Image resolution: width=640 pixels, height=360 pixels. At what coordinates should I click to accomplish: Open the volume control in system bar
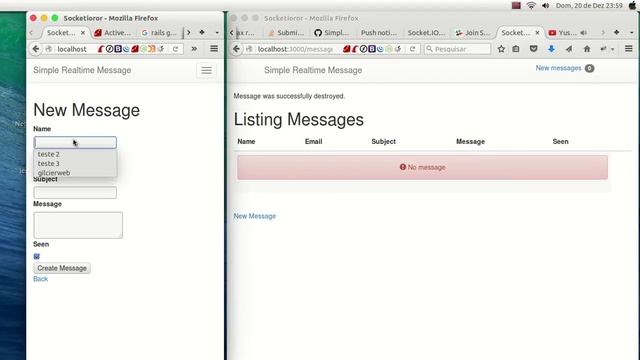(545, 5)
